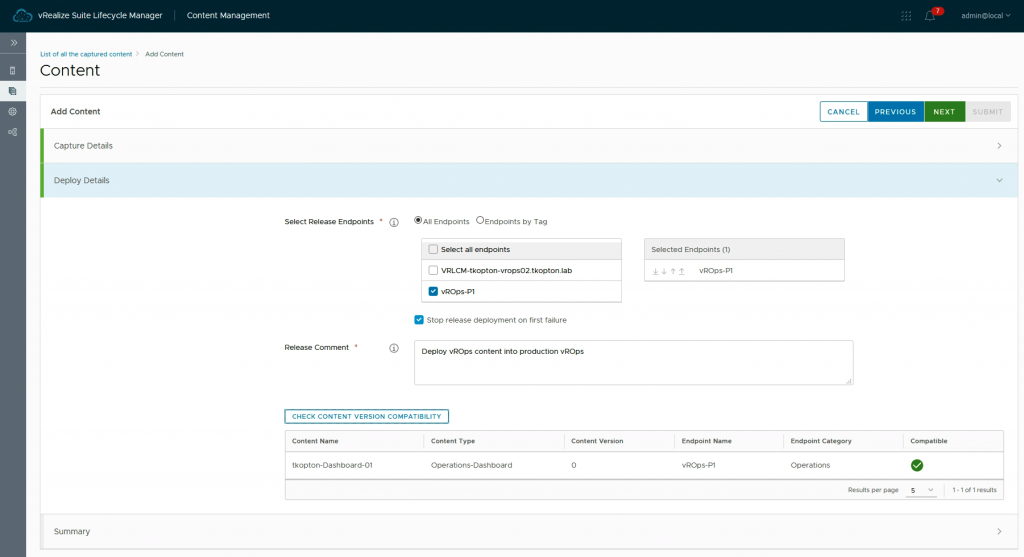The image size is (1024, 557).
Task: Click the Add Content breadcrumb text
Action: (x=164, y=54)
